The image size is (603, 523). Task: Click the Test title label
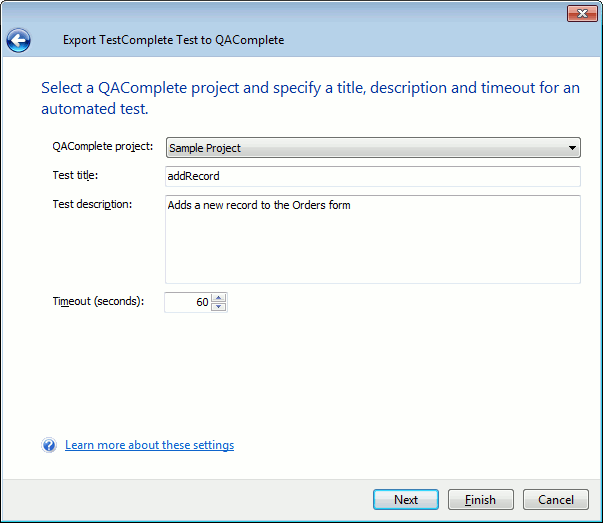[81, 176]
